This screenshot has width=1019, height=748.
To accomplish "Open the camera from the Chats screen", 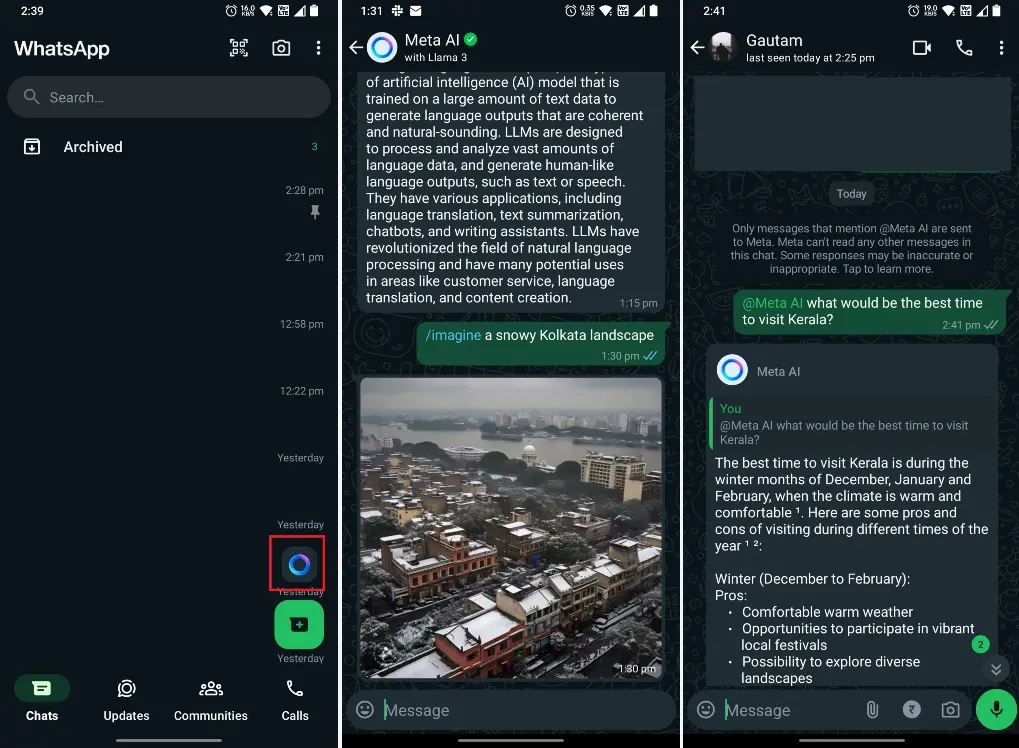I will click(281, 47).
